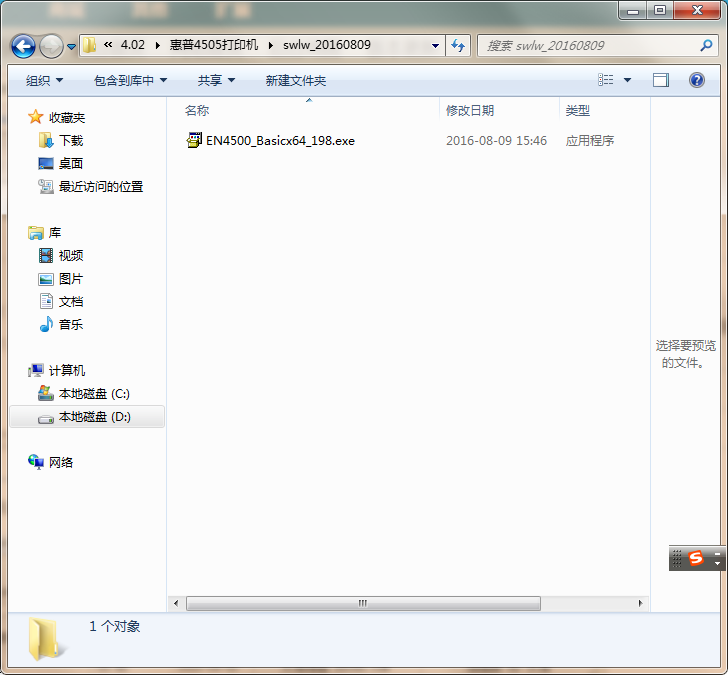Image resolution: width=728 pixels, height=675 pixels.
Task: Open the address bar history dropdown
Action: (435, 45)
